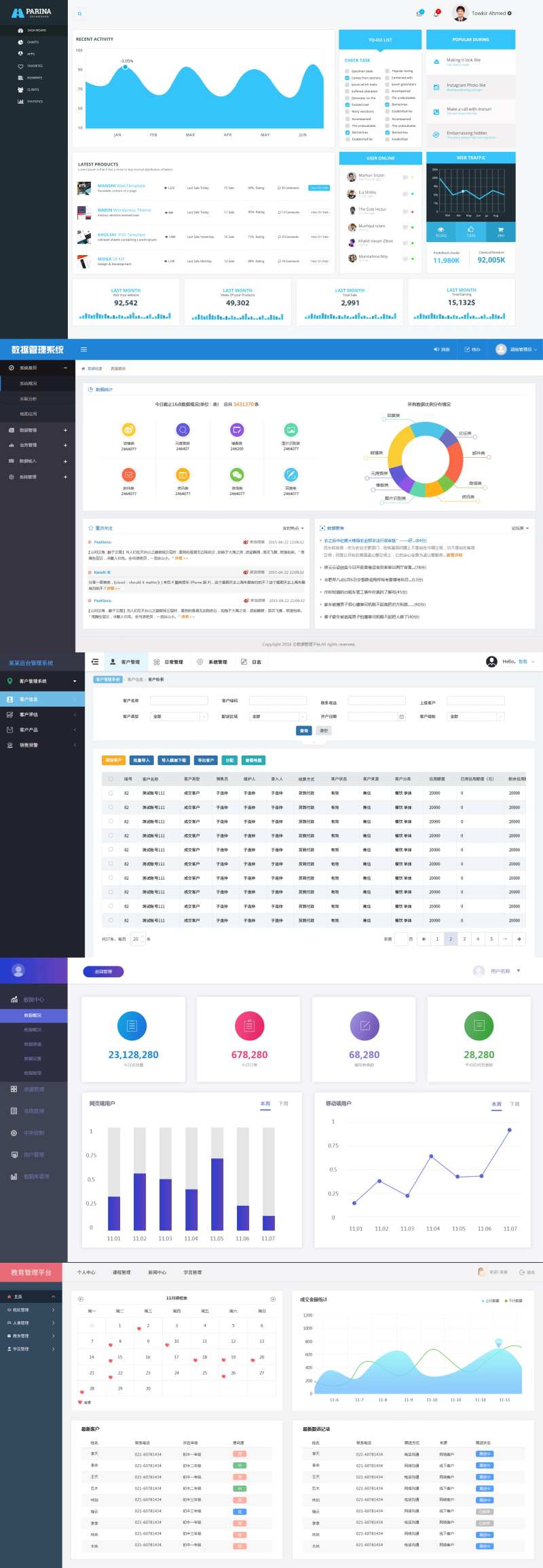Click the 客户名称 input field
The height and width of the screenshot is (1568, 543).
pyautogui.click(x=179, y=701)
